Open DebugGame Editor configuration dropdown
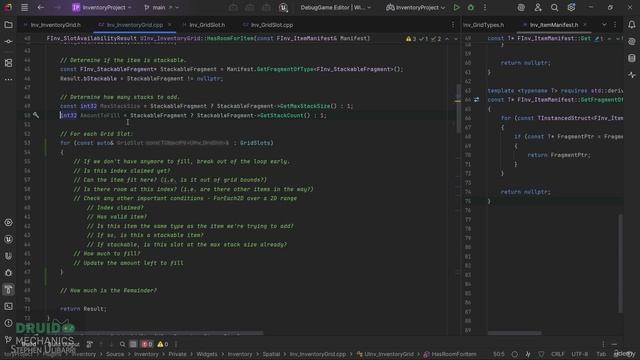 coord(336,7)
